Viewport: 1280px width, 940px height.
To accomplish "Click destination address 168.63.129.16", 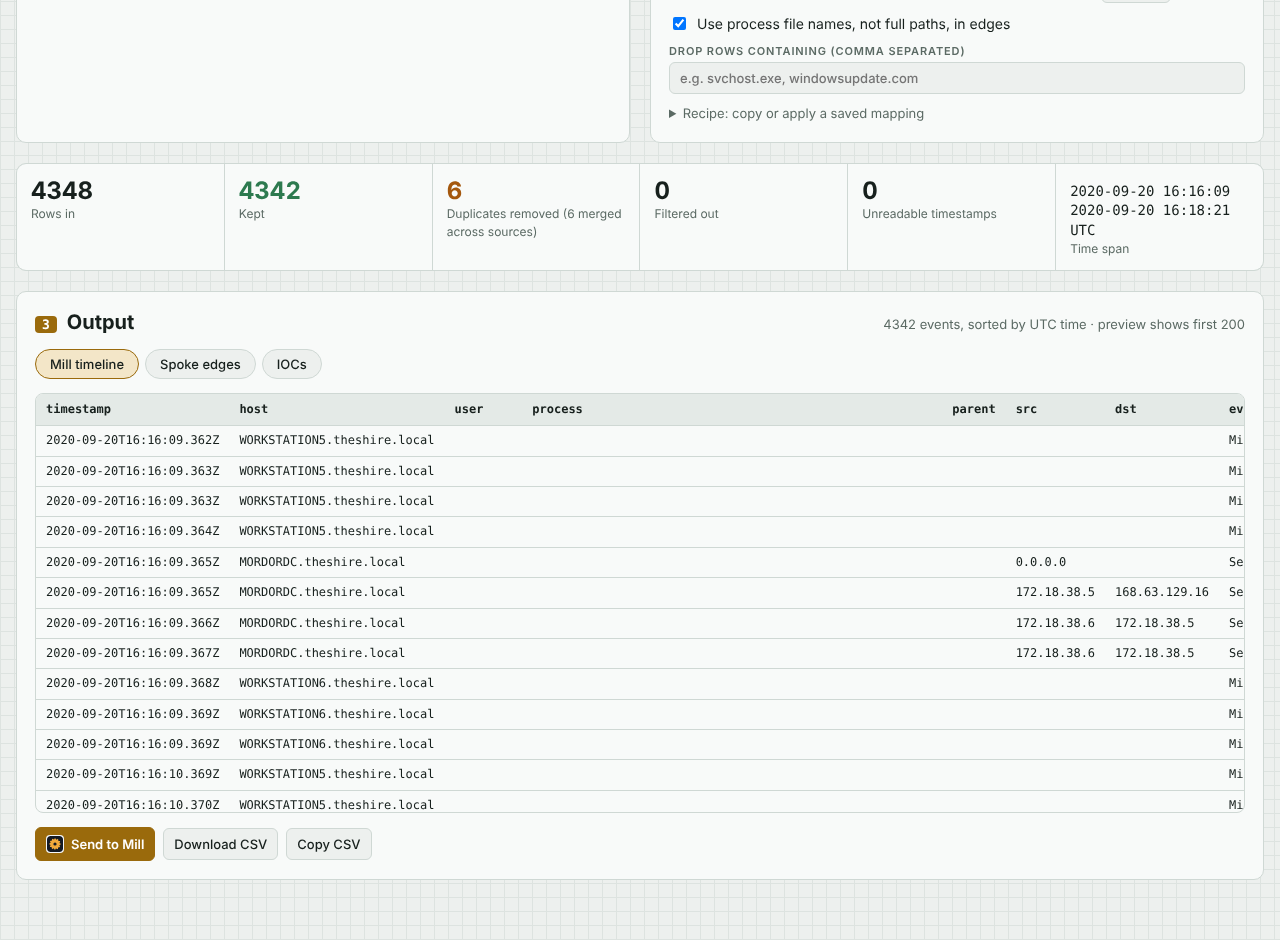I will [x=1162, y=592].
